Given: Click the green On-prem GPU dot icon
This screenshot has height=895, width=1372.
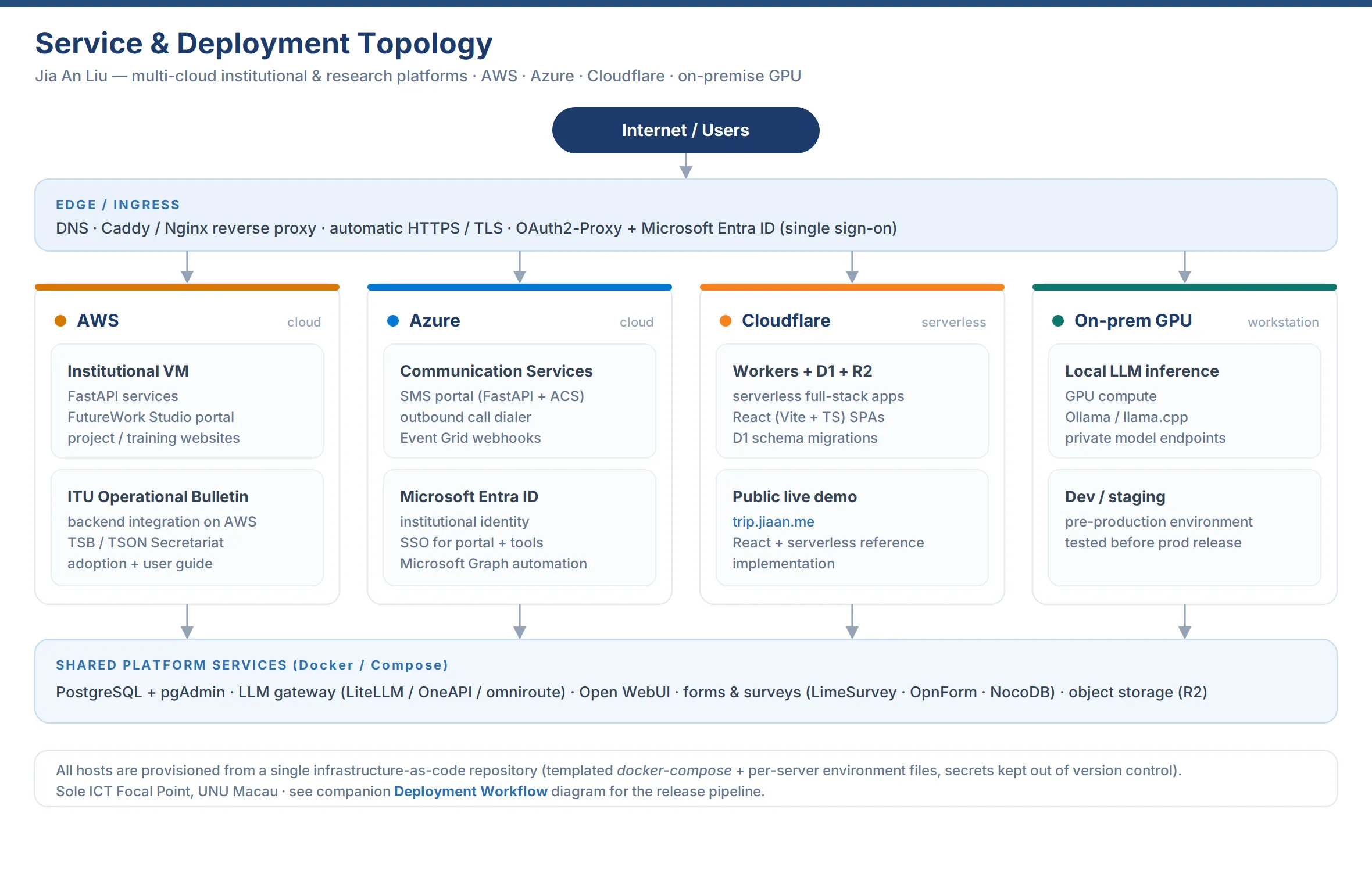Looking at the screenshot, I should pos(1058,321).
